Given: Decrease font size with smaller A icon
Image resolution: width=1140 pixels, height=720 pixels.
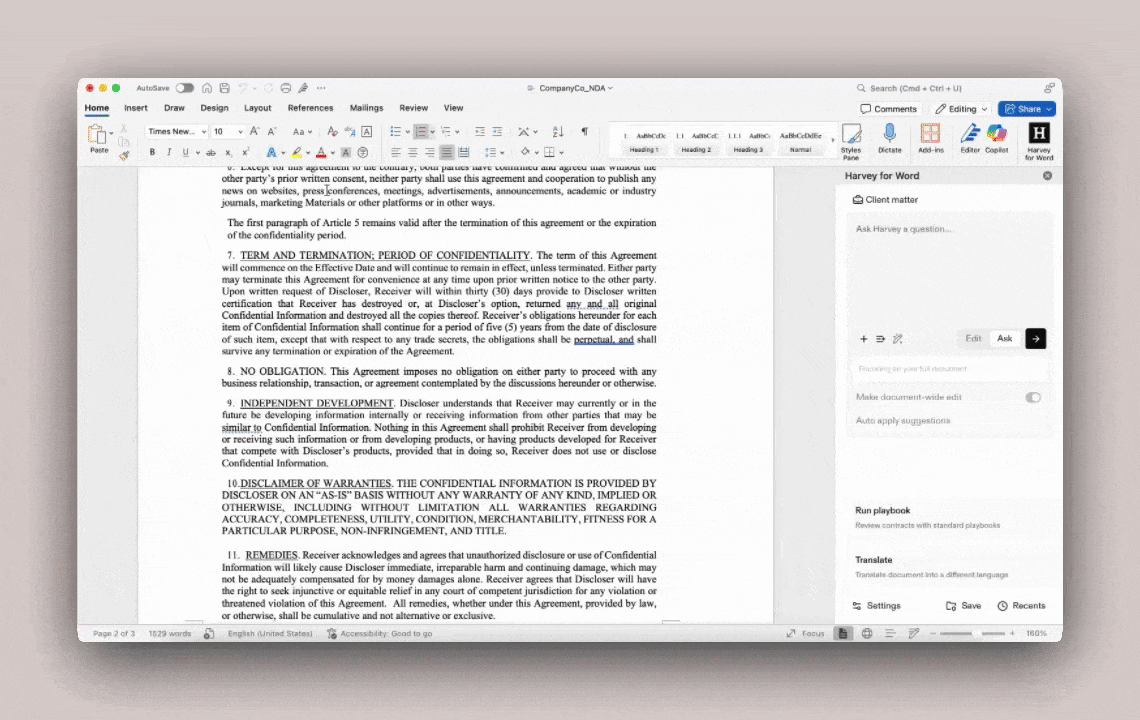Looking at the screenshot, I should (x=272, y=132).
